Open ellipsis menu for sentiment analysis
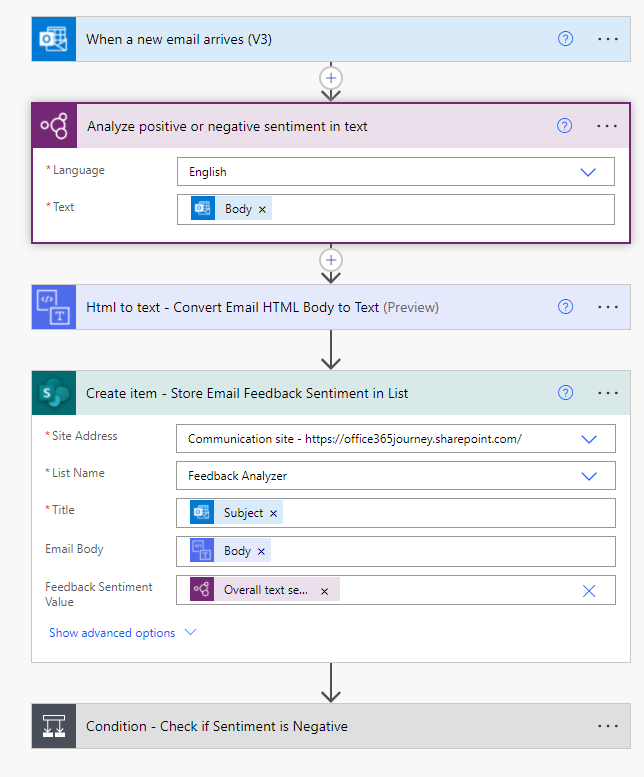 pos(607,126)
